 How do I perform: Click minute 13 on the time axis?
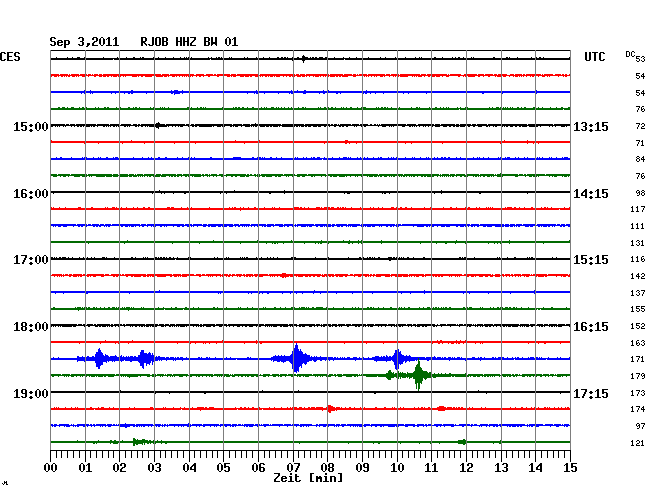point(501,468)
